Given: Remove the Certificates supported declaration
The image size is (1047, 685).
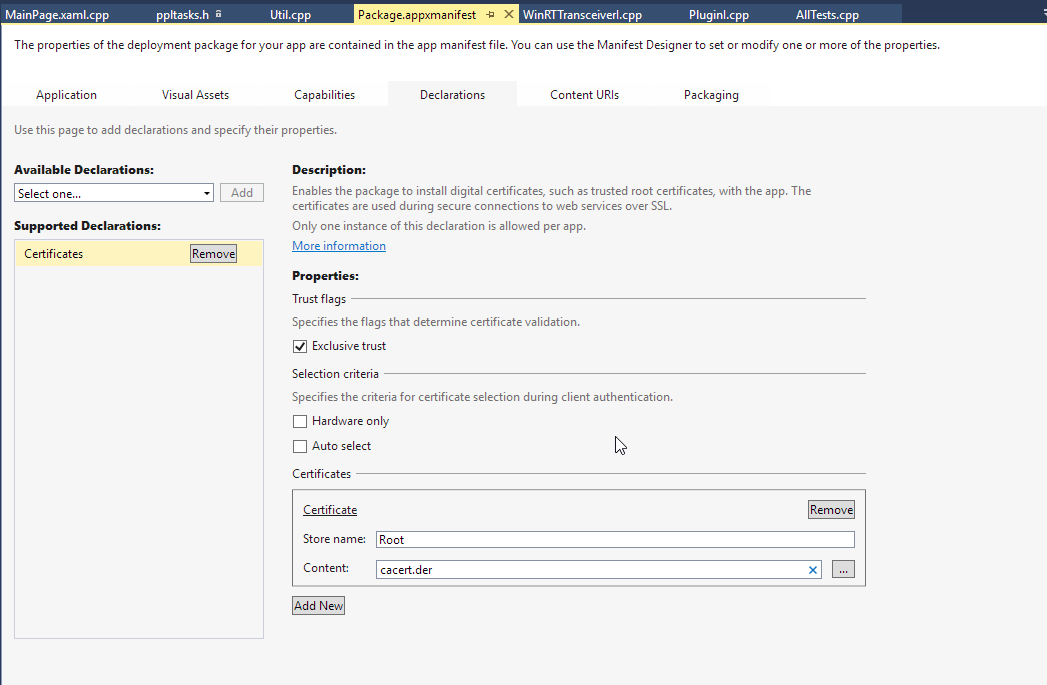Looking at the screenshot, I should [x=213, y=254].
